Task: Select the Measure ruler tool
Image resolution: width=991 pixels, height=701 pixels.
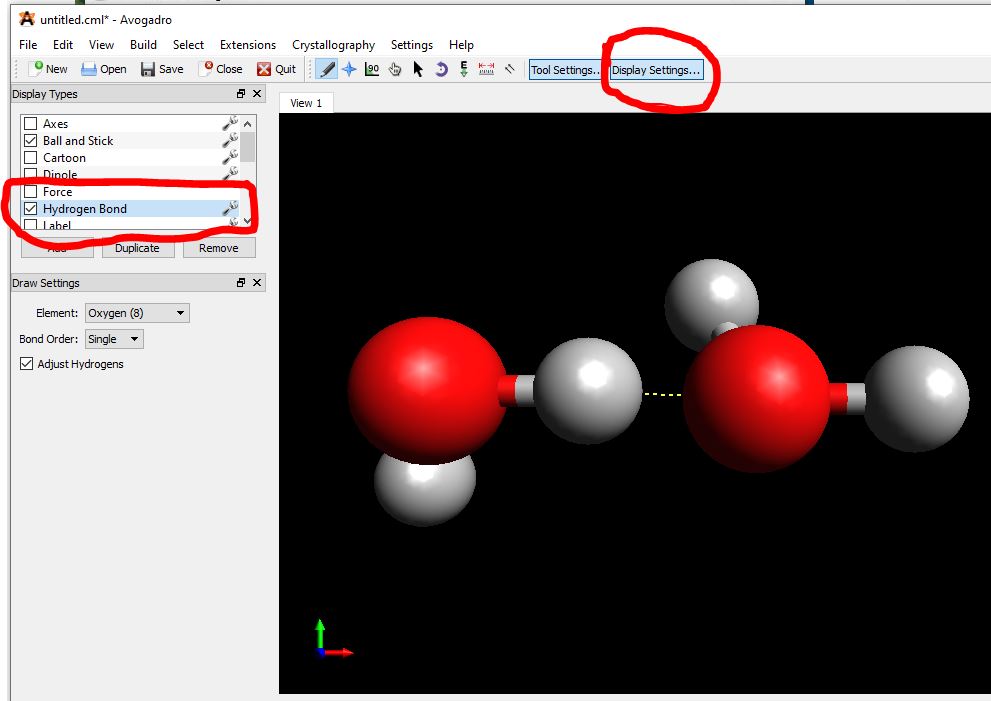Action: point(487,69)
